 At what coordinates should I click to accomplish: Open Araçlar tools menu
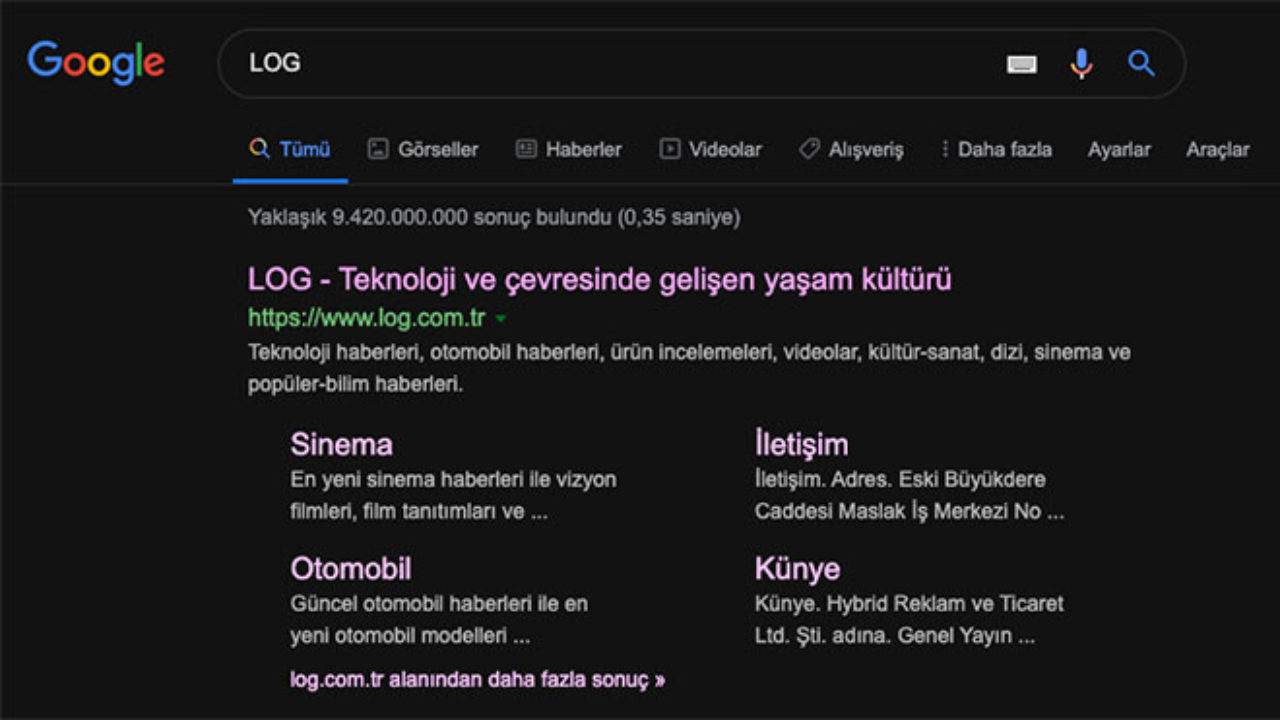pyautogui.click(x=1218, y=149)
